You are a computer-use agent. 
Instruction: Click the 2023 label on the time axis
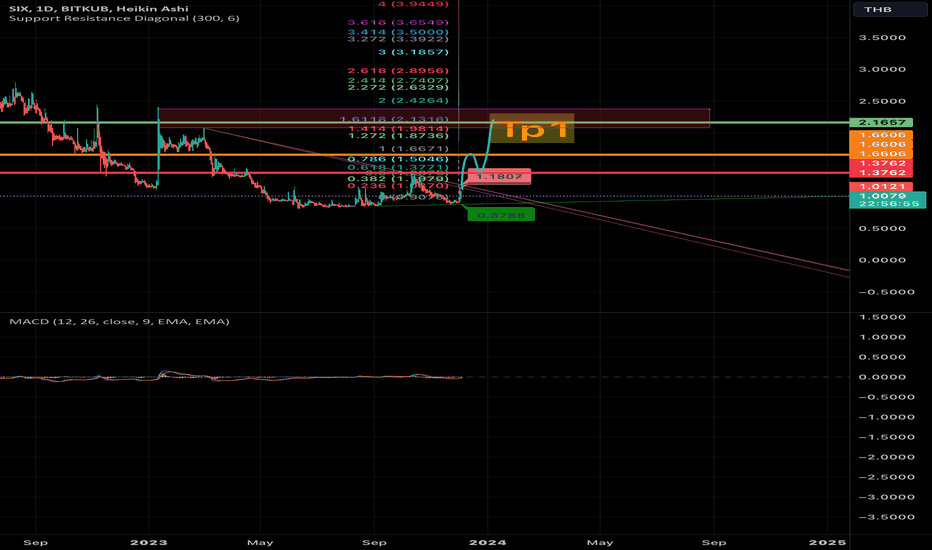(149, 542)
